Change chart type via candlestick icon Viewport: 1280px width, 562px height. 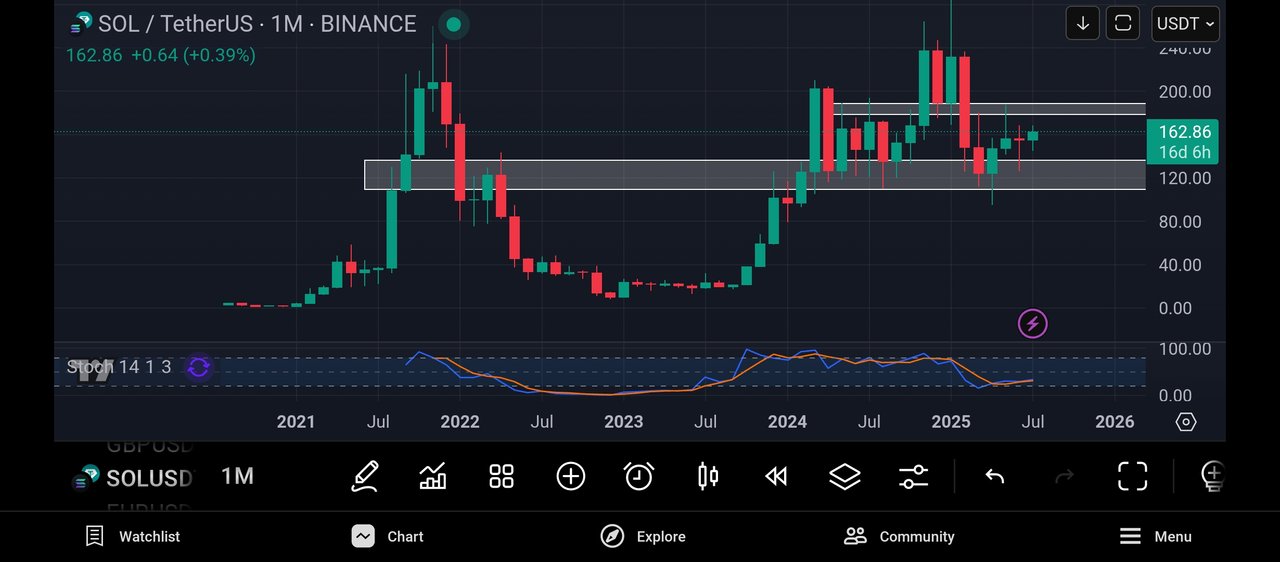[708, 476]
